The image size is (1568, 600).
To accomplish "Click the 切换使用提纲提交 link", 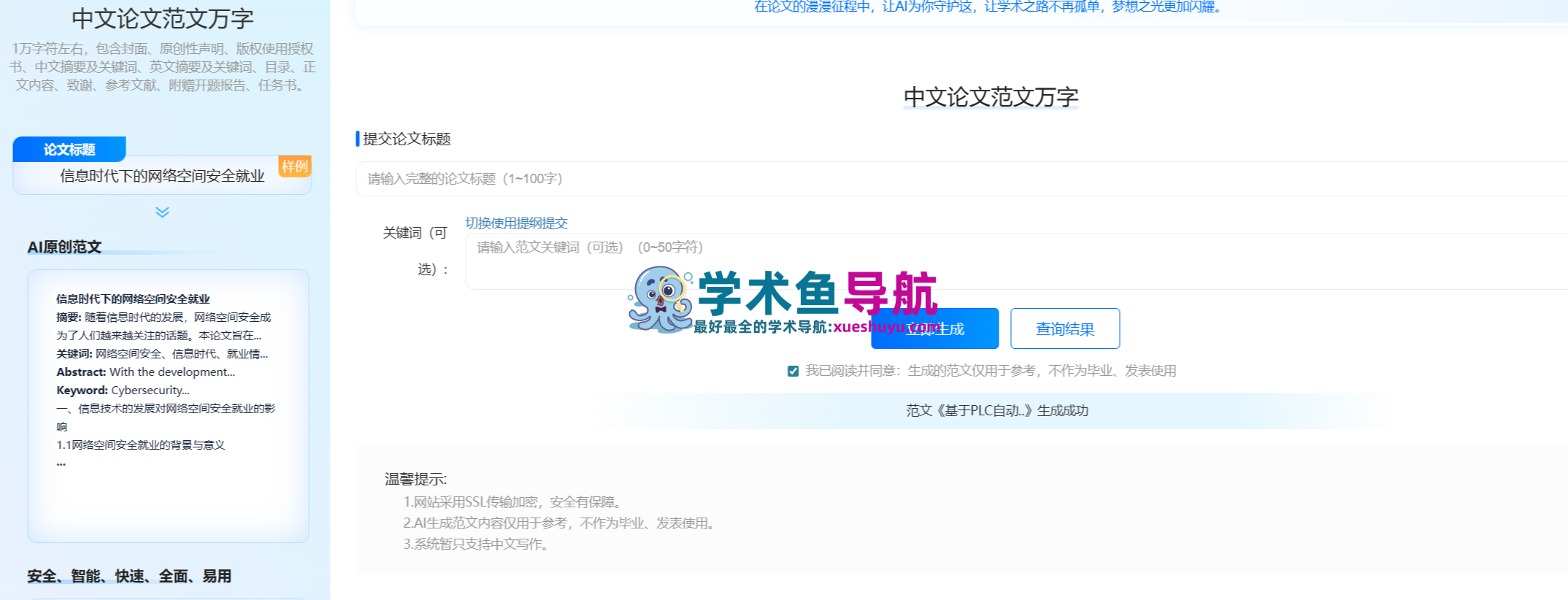I will click(x=516, y=223).
